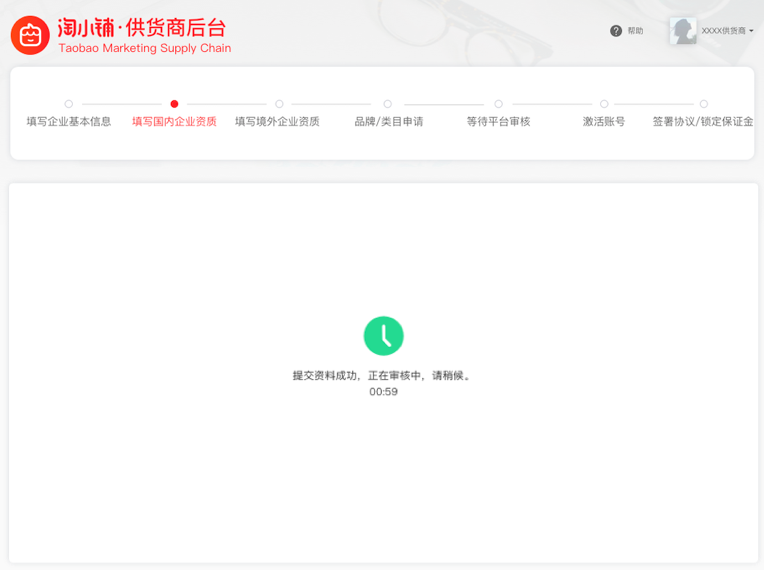
Task: Click the green clock pending-review icon
Action: (x=383, y=336)
